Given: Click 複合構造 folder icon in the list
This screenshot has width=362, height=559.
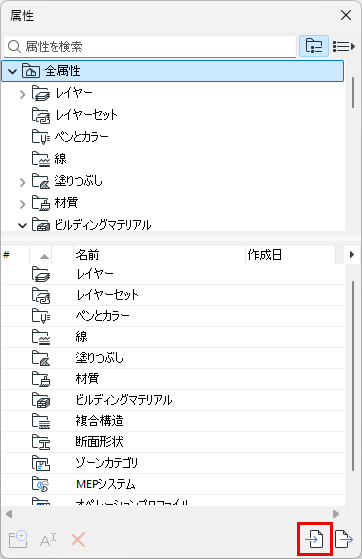Looking at the screenshot, I should point(41,421).
